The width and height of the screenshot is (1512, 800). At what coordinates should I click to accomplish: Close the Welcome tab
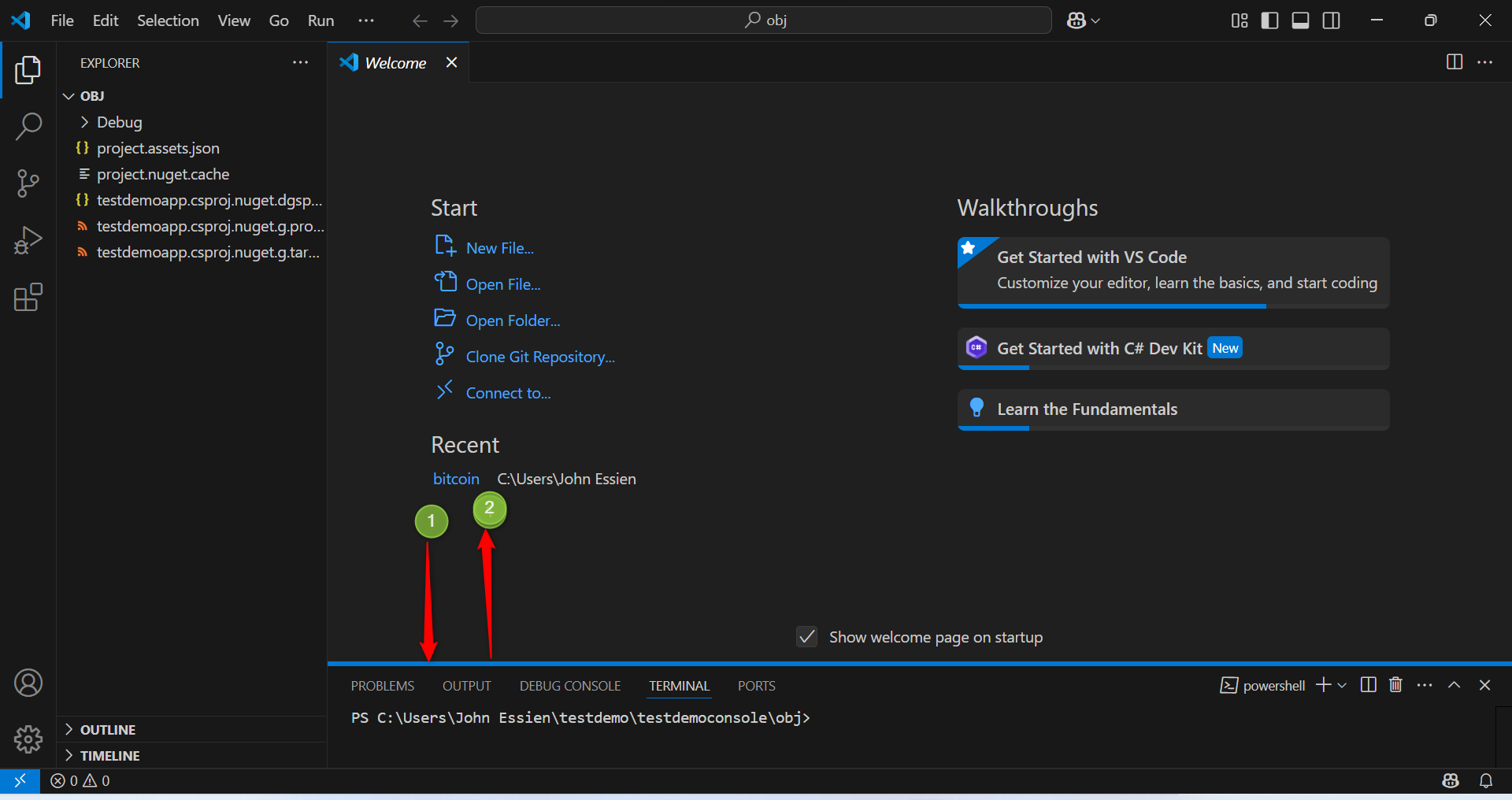[x=451, y=62]
